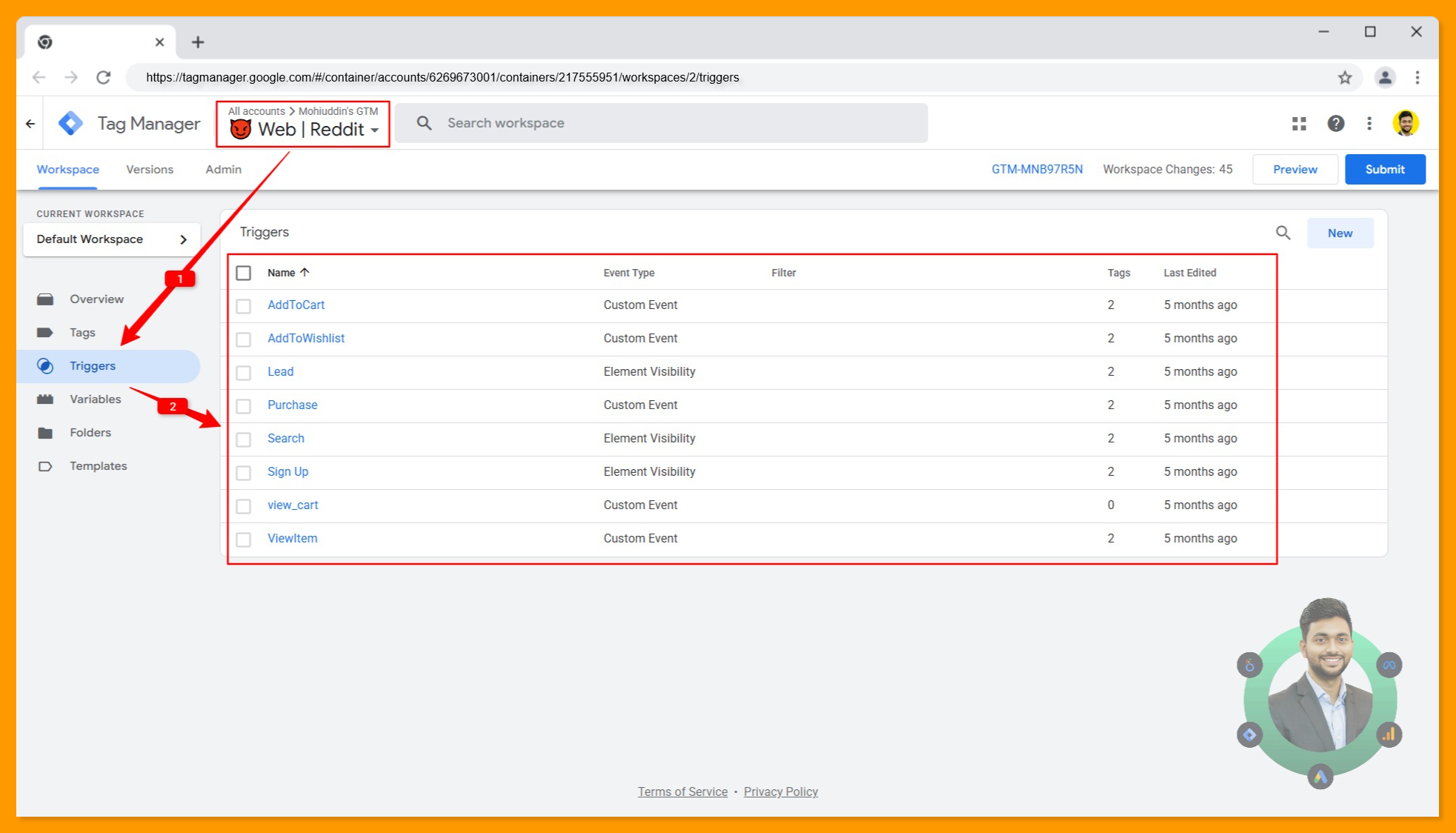The height and width of the screenshot is (833, 1456).
Task: Open the Google apps grid icon
Action: pos(1298,123)
